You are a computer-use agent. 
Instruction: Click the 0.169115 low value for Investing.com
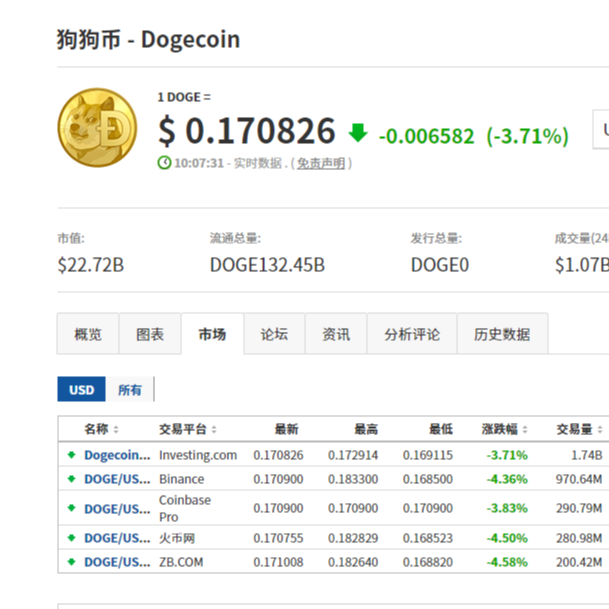pyautogui.click(x=428, y=455)
